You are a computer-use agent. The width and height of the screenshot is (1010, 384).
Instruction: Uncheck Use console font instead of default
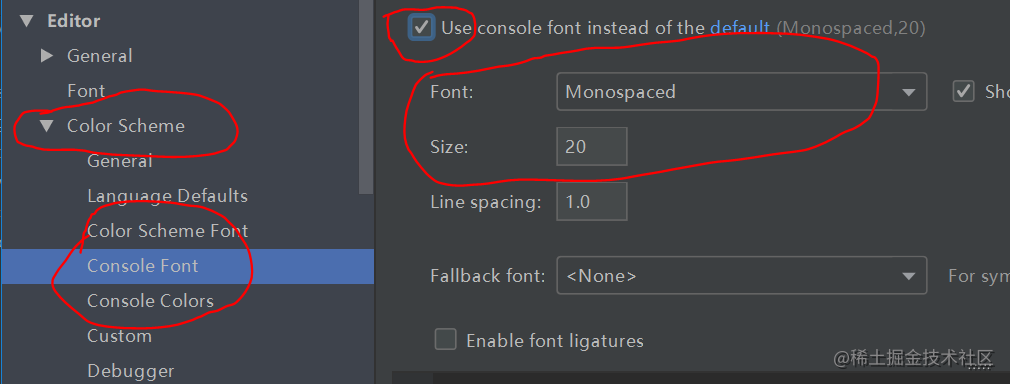coord(421,28)
